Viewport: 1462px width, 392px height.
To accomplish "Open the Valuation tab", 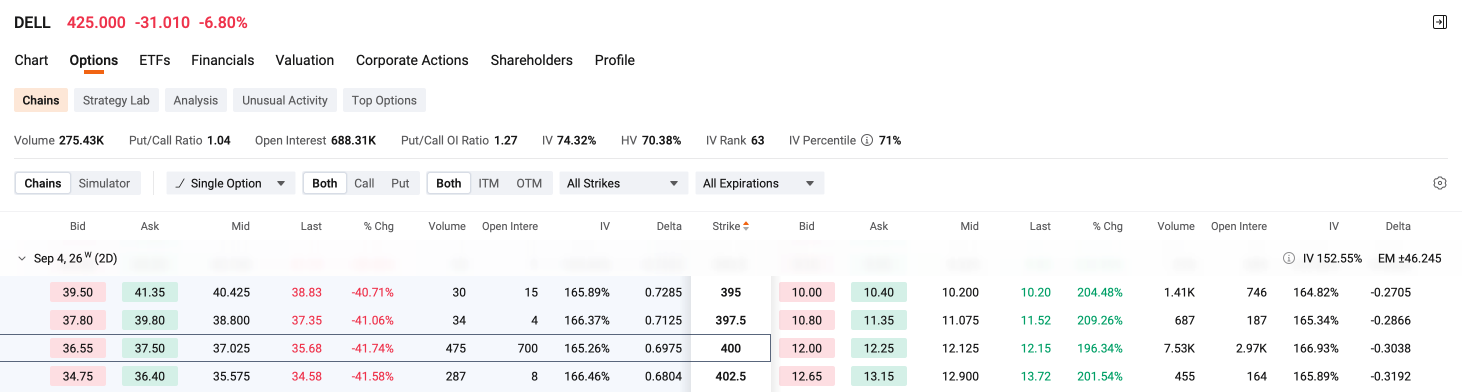I will (305, 60).
